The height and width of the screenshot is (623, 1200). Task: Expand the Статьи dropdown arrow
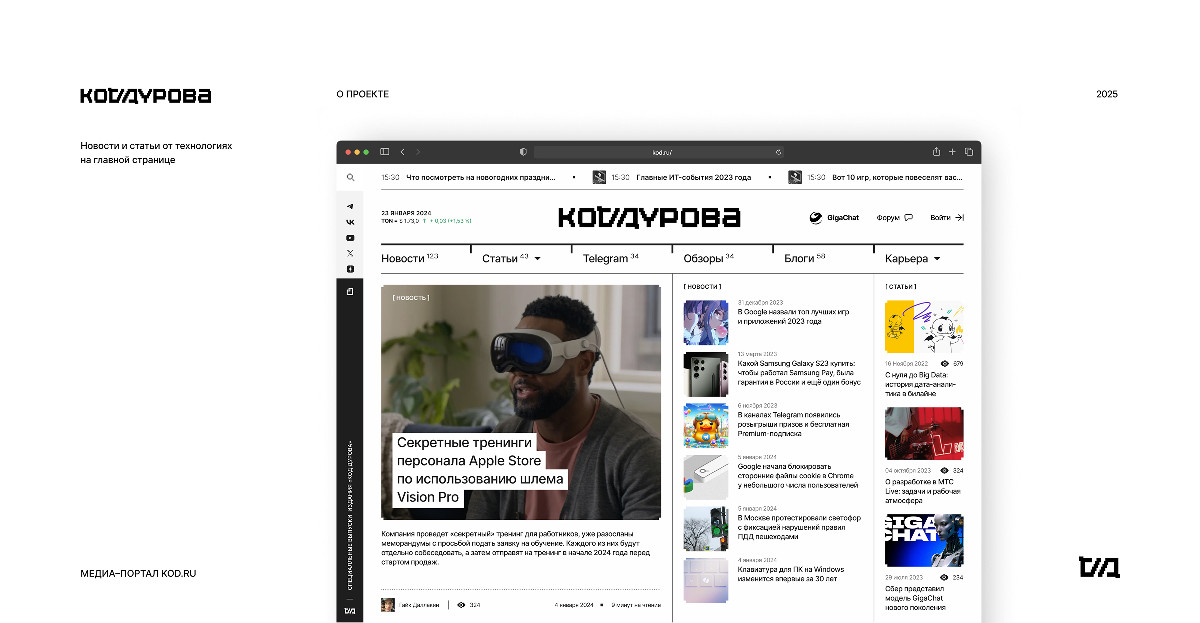pos(537,258)
